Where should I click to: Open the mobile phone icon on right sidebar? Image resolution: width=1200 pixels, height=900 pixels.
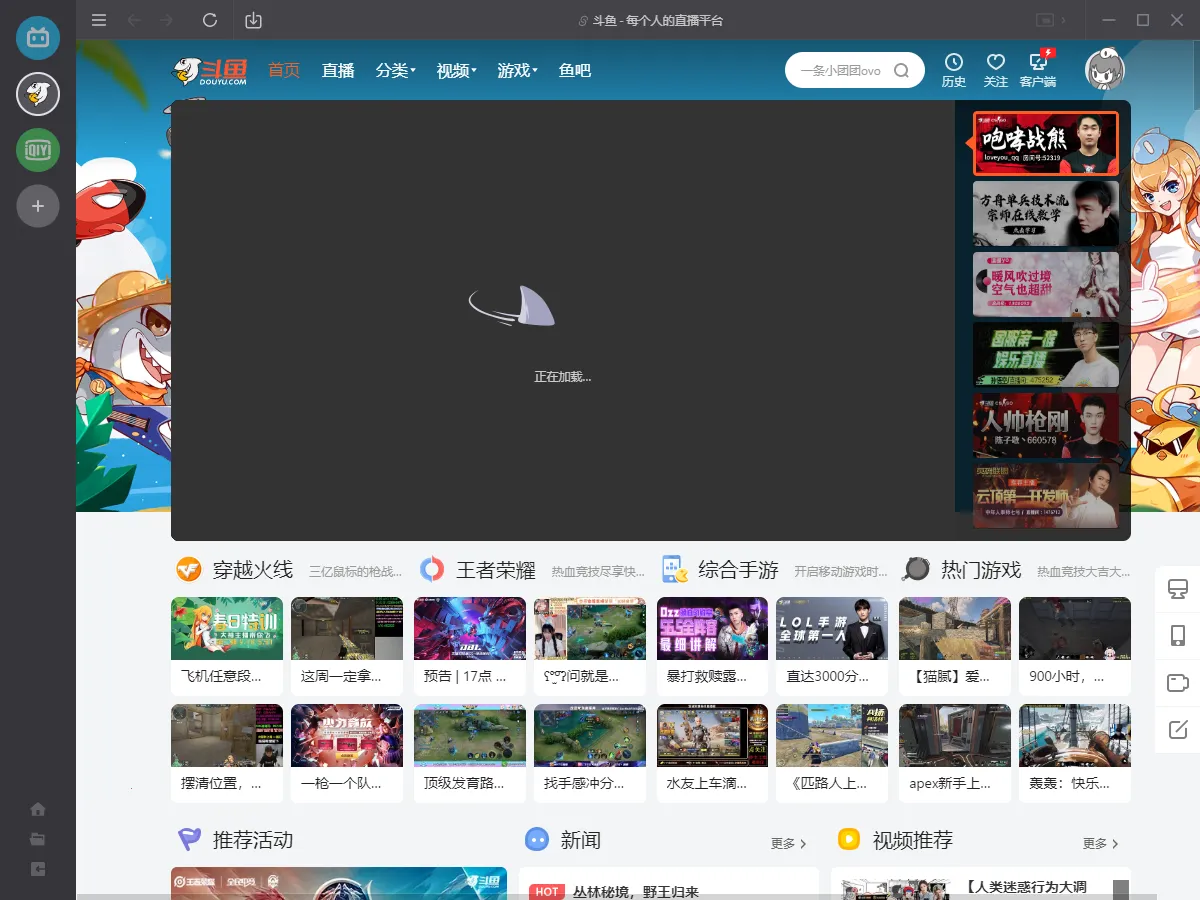pyautogui.click(x=1177, y=634)
